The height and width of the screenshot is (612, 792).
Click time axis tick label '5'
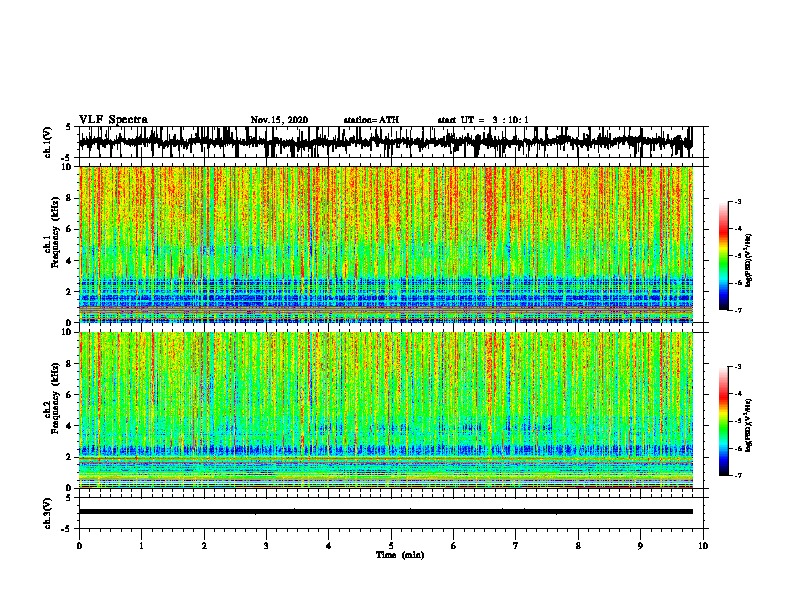point(391,546)
